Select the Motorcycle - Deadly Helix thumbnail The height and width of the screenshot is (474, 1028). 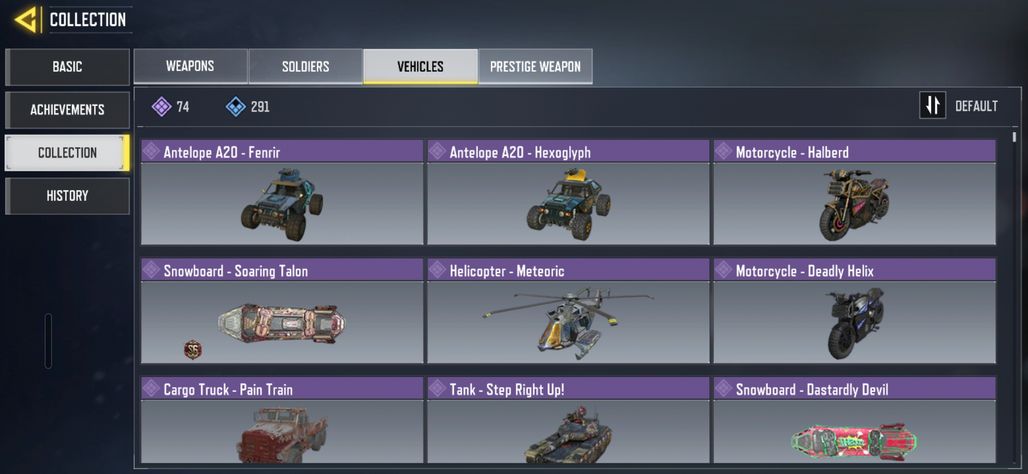coord(854,322)
